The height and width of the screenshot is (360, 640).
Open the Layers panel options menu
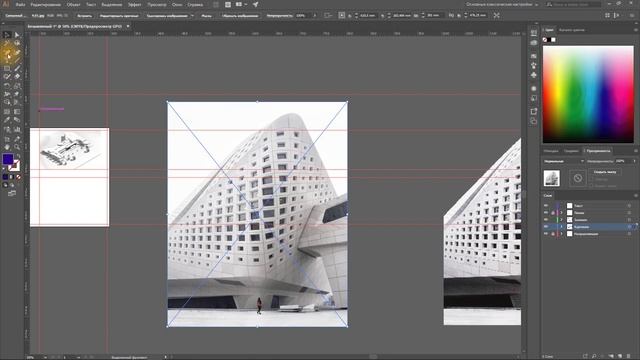click(x=636, y=196)
